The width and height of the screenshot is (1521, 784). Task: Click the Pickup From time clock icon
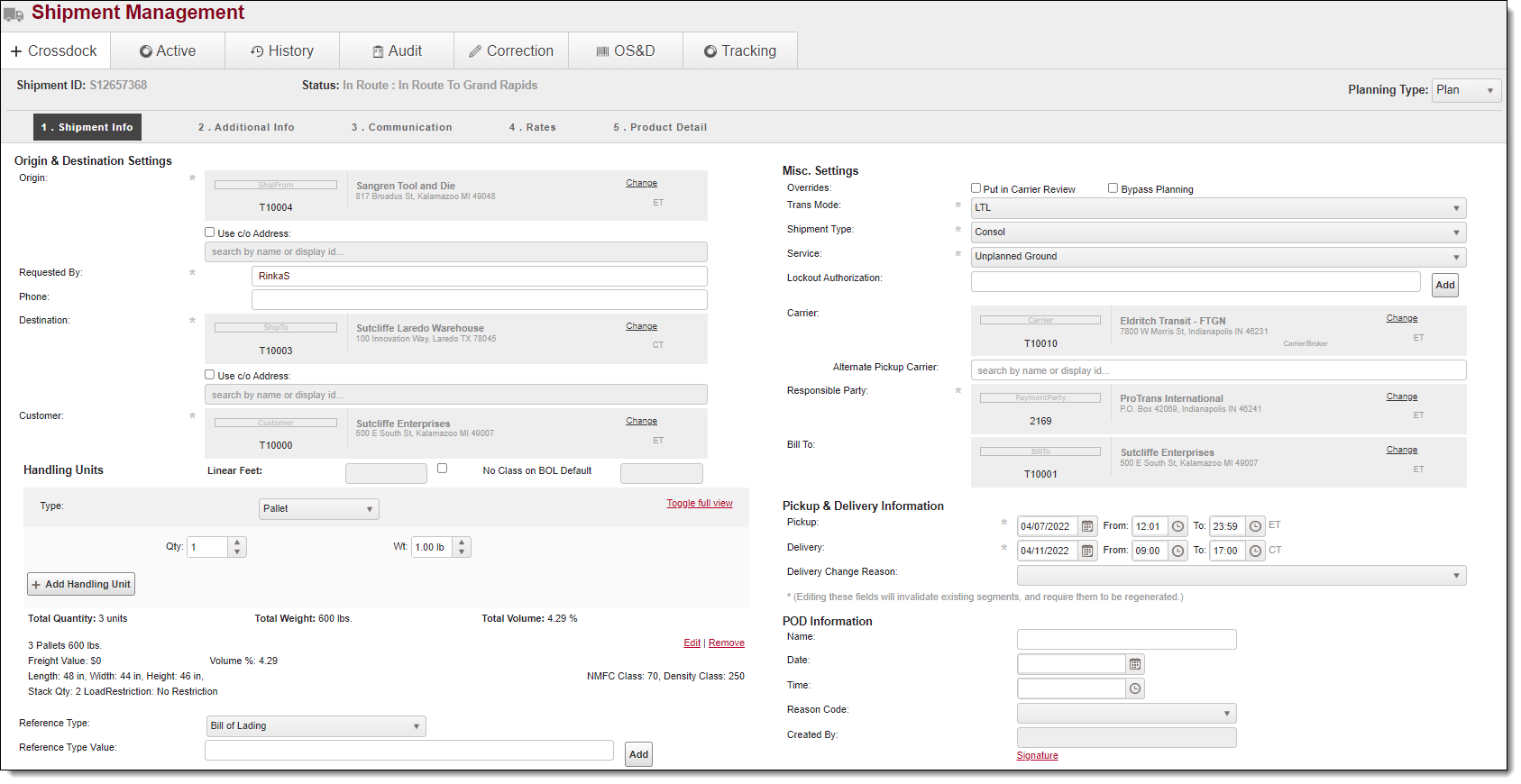click(x=1177, y=526)
